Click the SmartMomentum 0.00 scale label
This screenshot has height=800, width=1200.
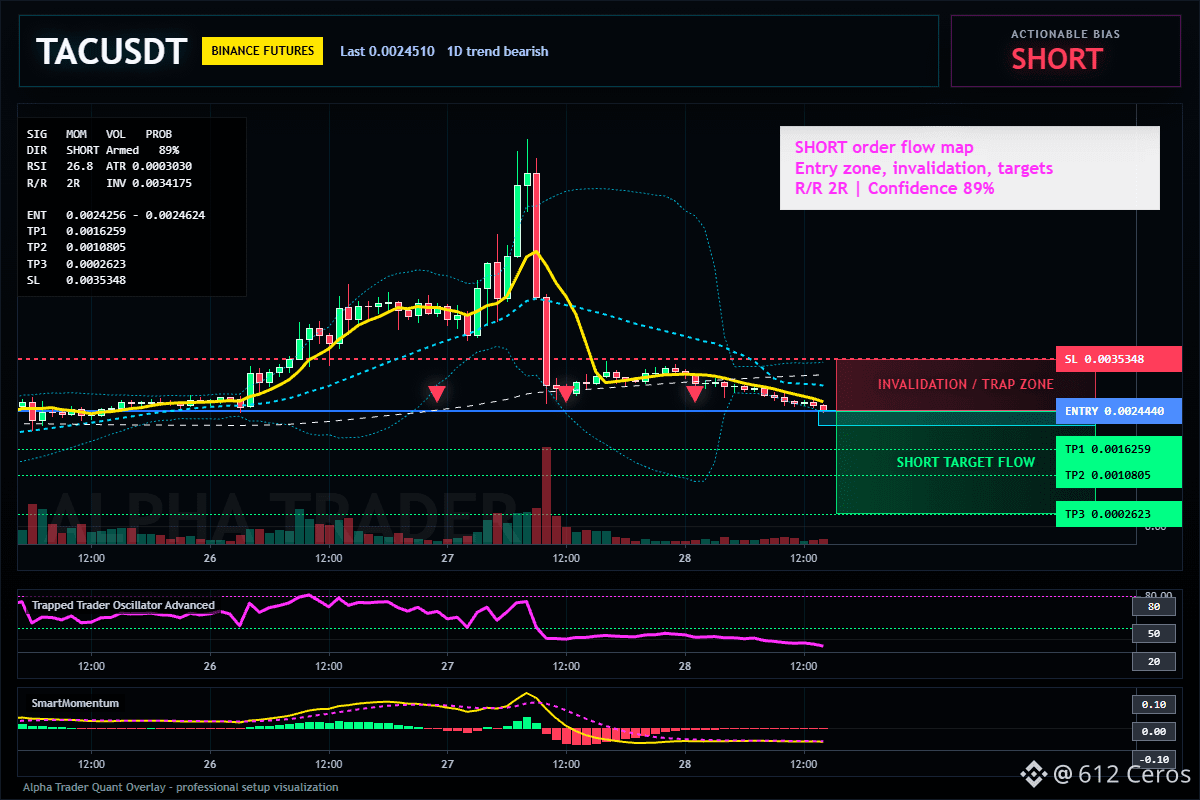coord(1153,731)
